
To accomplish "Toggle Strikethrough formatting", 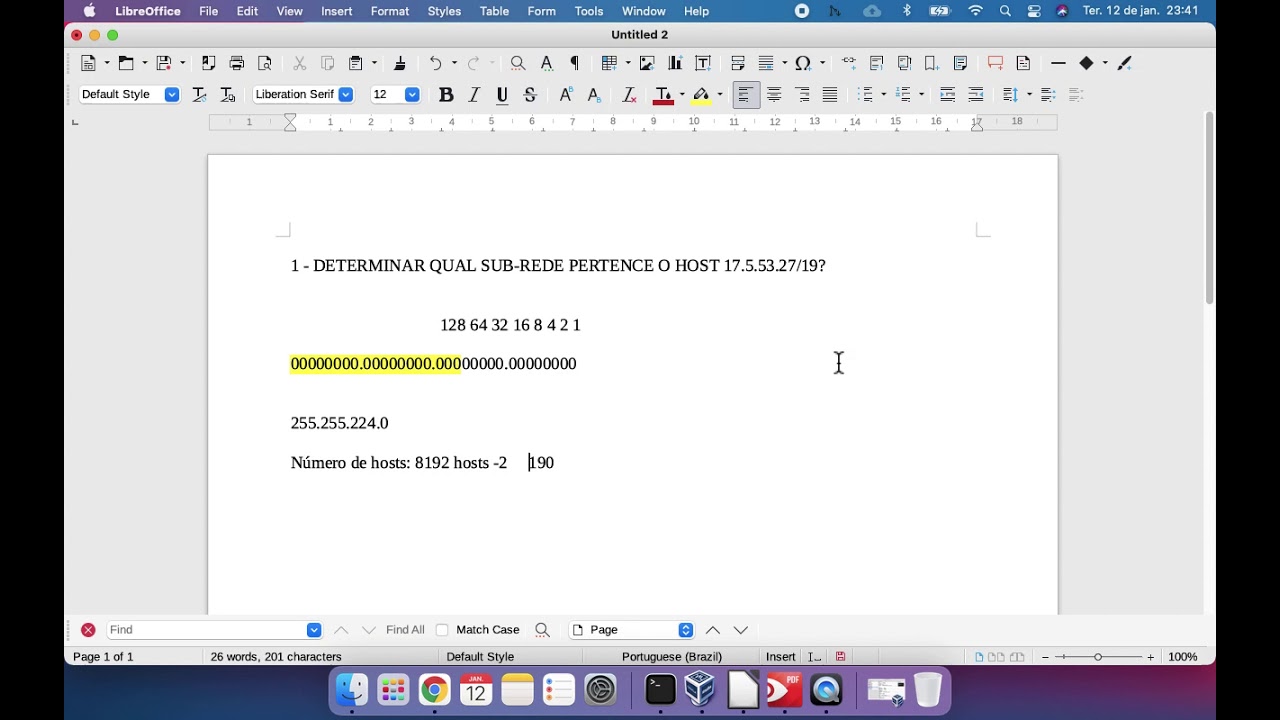I will (530, 95).
